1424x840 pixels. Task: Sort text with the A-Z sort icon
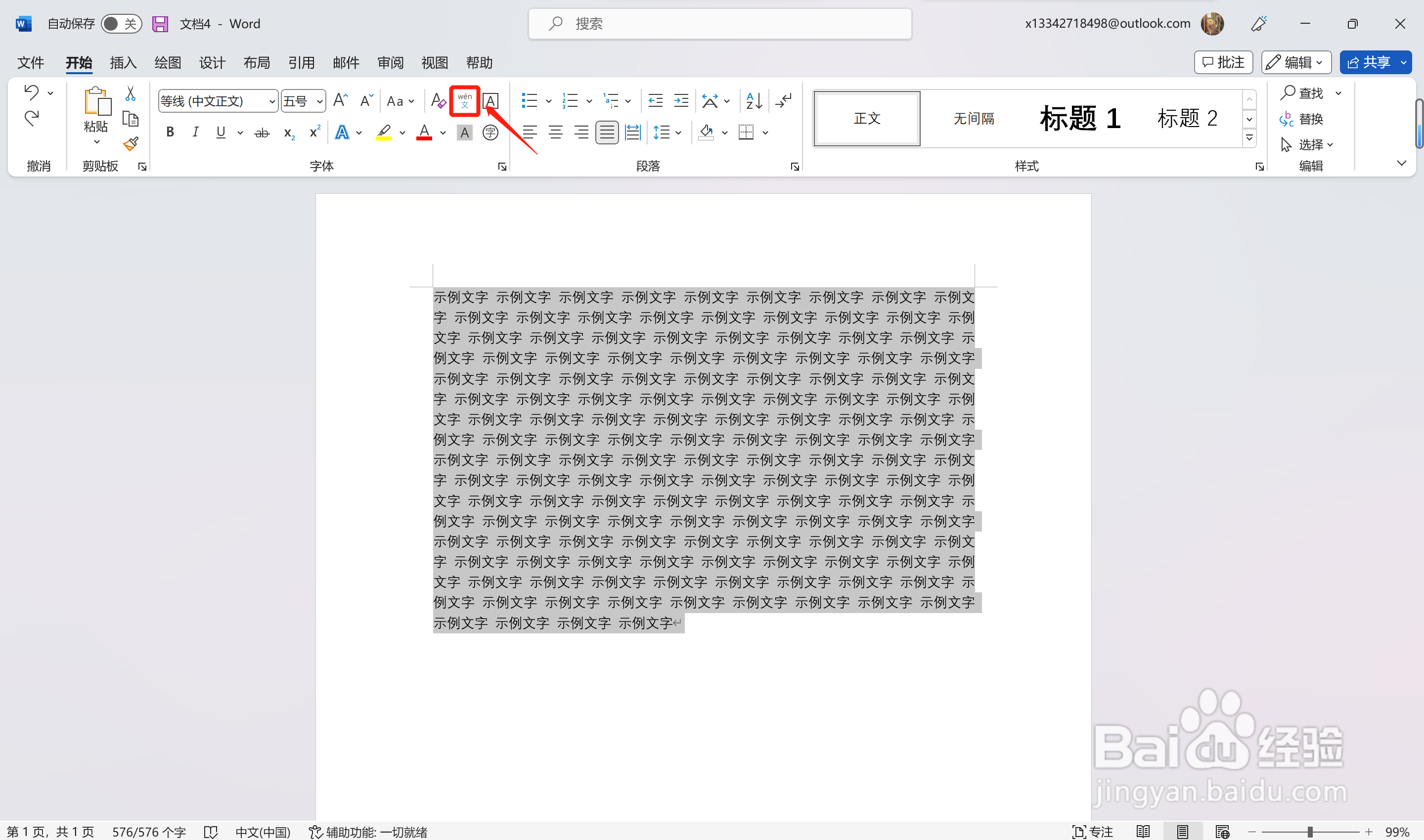click(x=754, y=101)
